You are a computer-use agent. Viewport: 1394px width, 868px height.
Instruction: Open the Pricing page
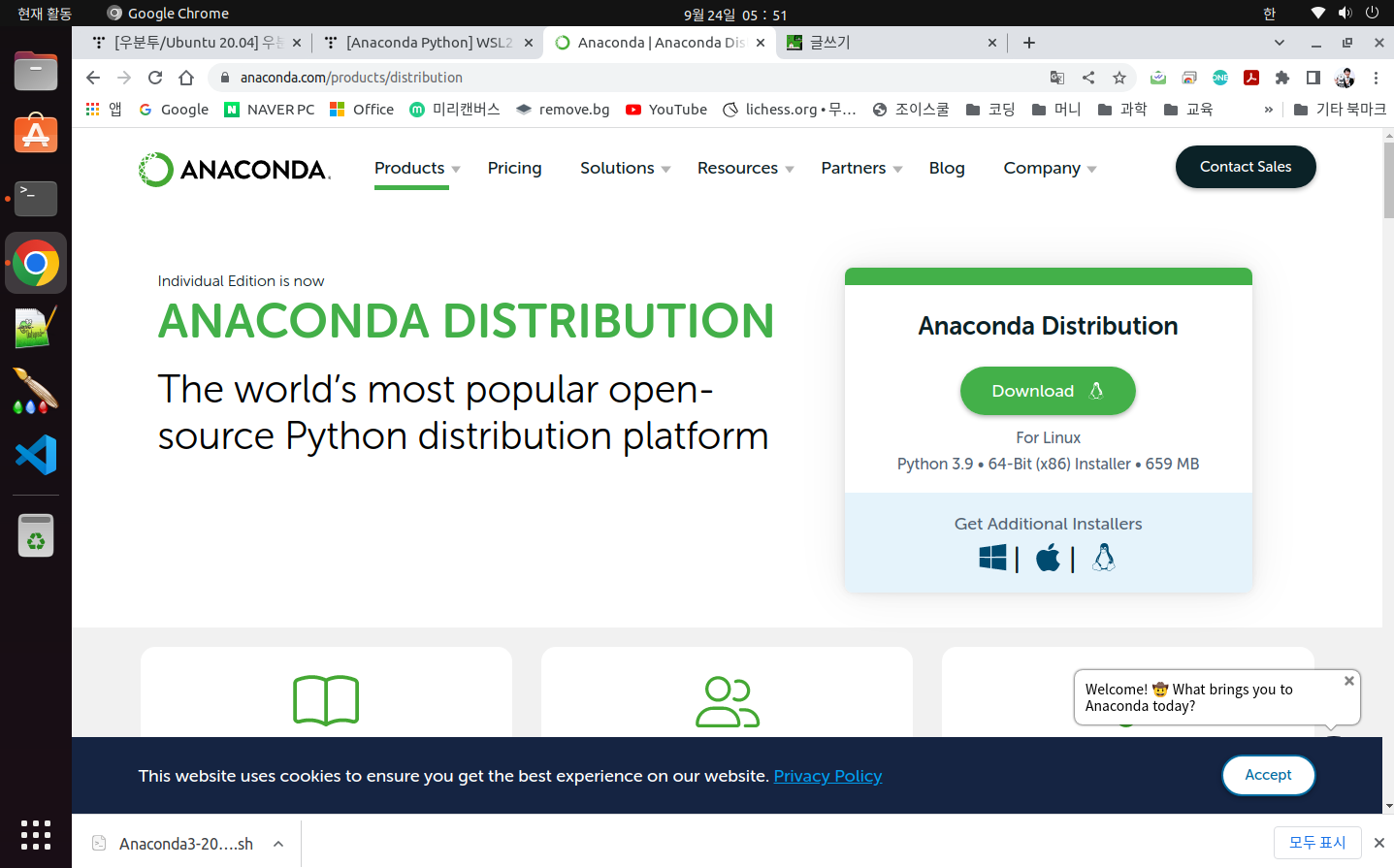point(515,168)
